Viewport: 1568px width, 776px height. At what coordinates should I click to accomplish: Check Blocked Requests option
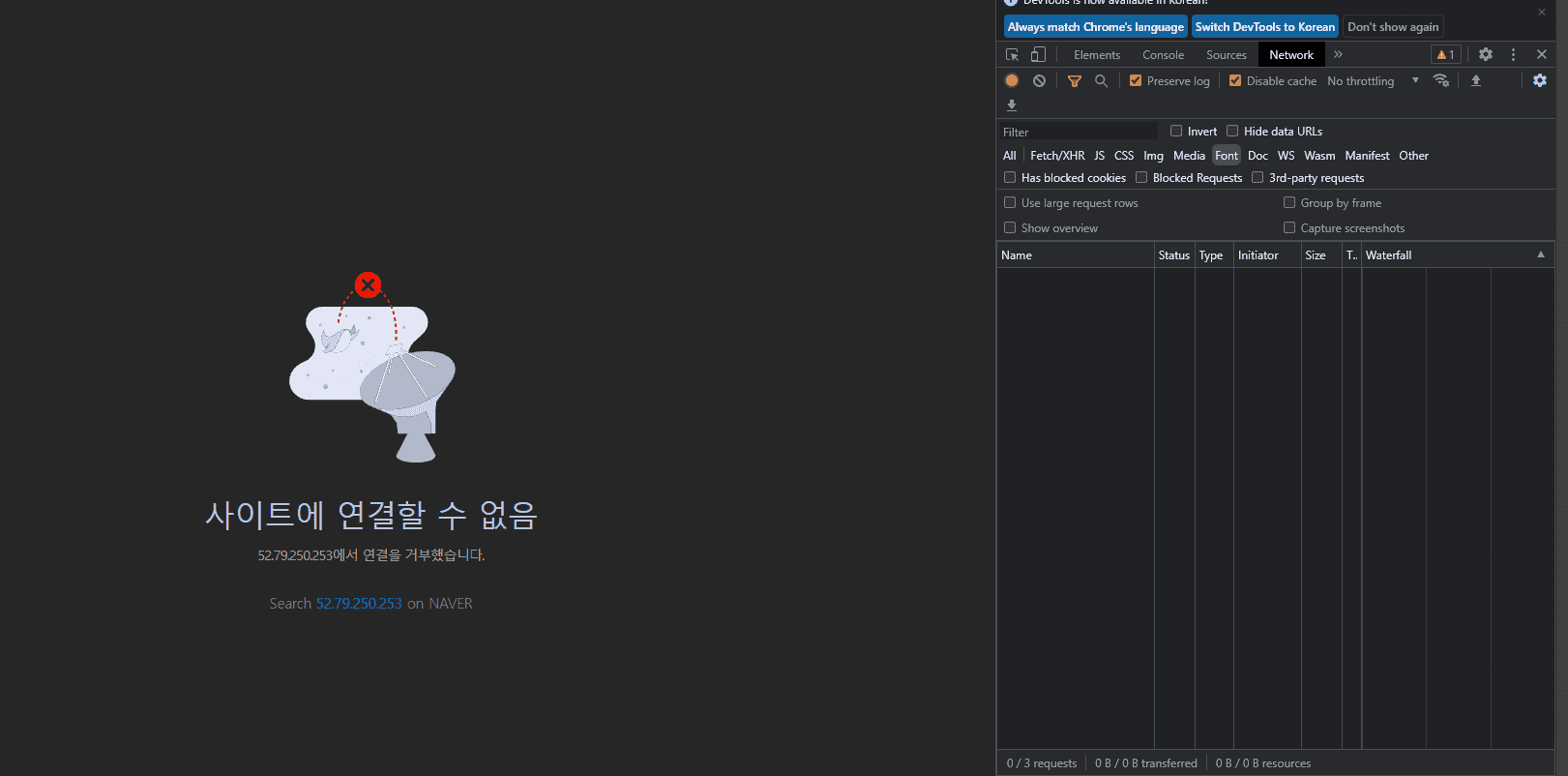tap(1141, 178)
